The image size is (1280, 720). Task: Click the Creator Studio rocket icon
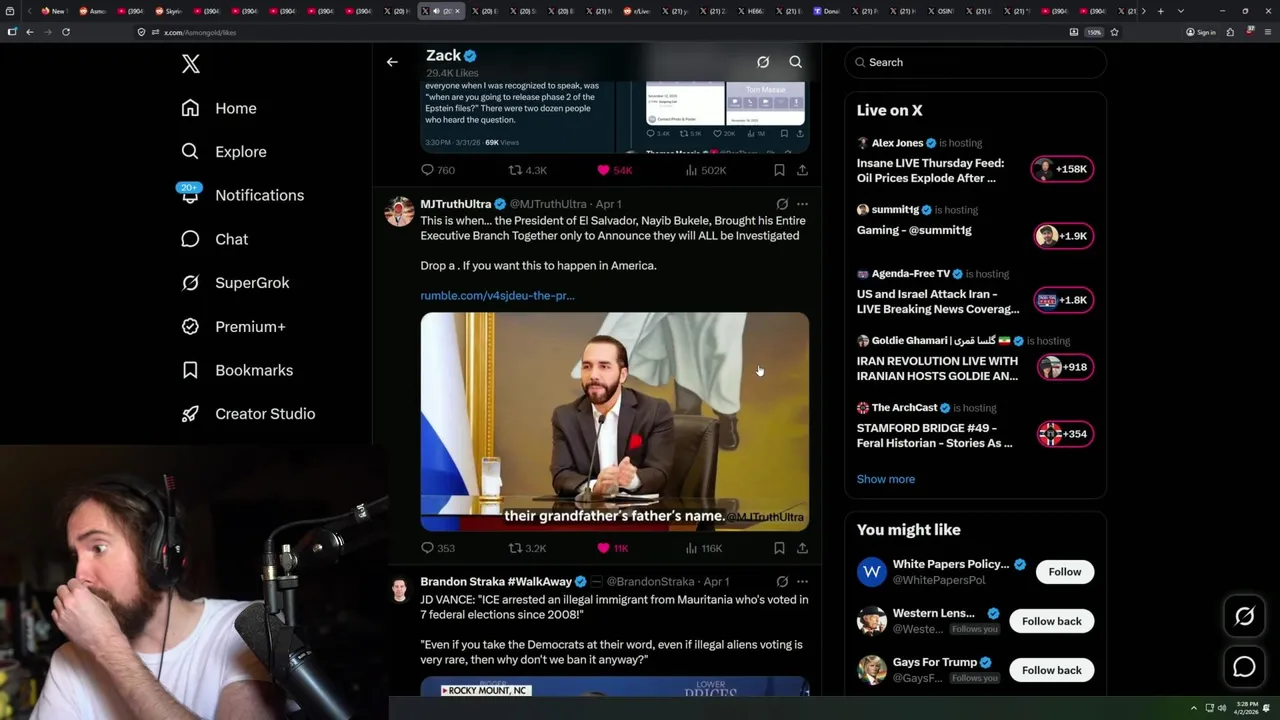190,414
